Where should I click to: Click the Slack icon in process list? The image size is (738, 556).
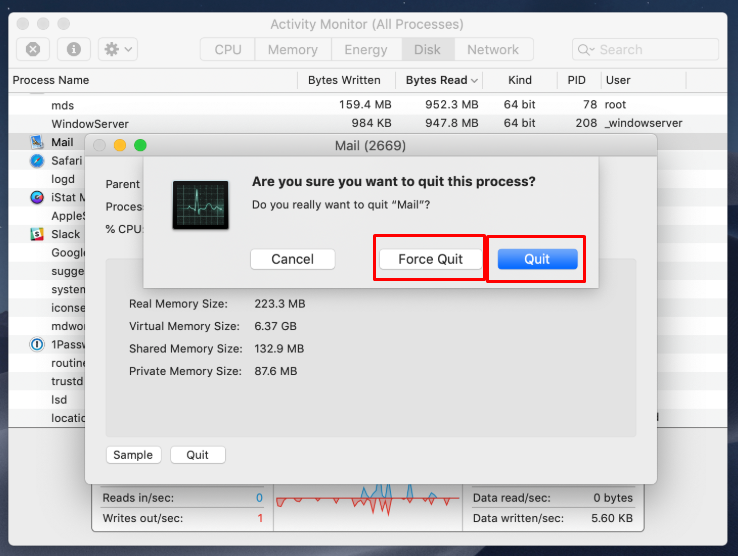[37, 234]
